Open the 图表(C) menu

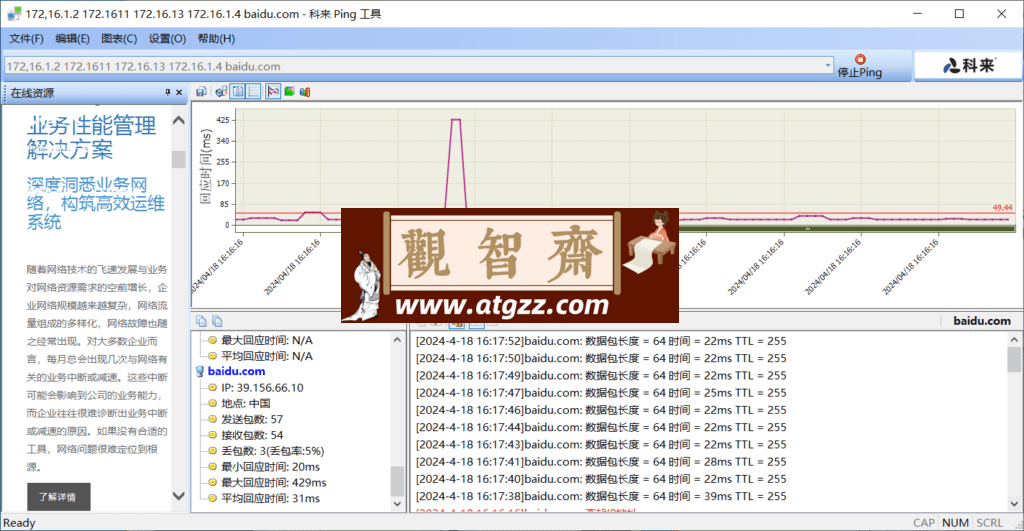coord(119,39)
